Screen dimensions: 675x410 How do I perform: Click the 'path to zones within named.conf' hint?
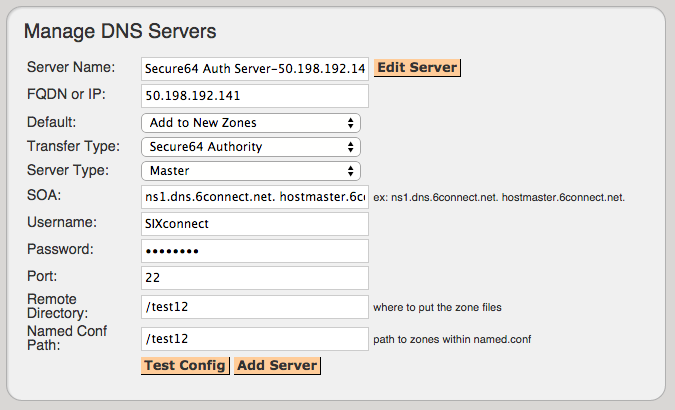(452, 339)
